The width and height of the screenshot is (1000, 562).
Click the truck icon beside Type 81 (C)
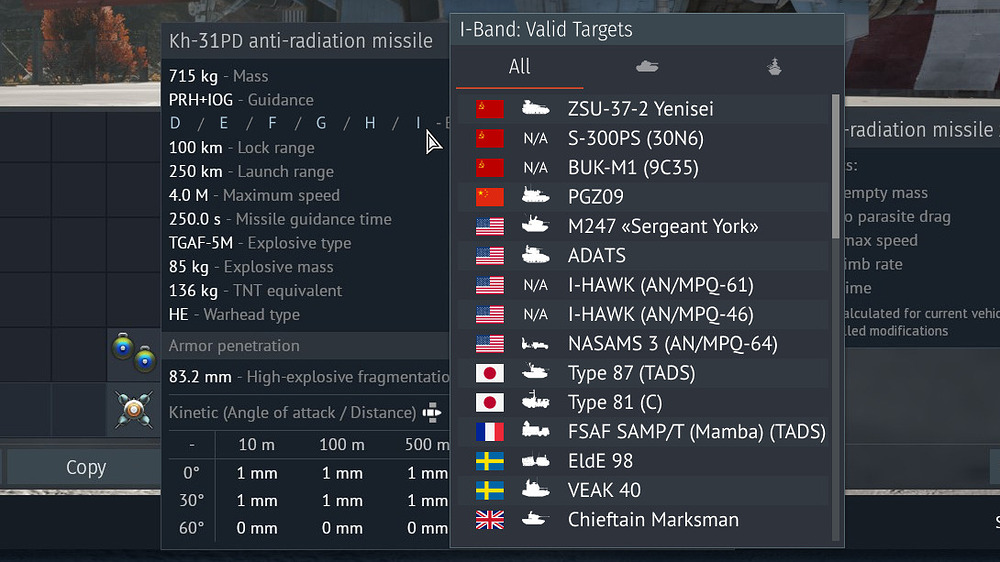coord(535,401)
